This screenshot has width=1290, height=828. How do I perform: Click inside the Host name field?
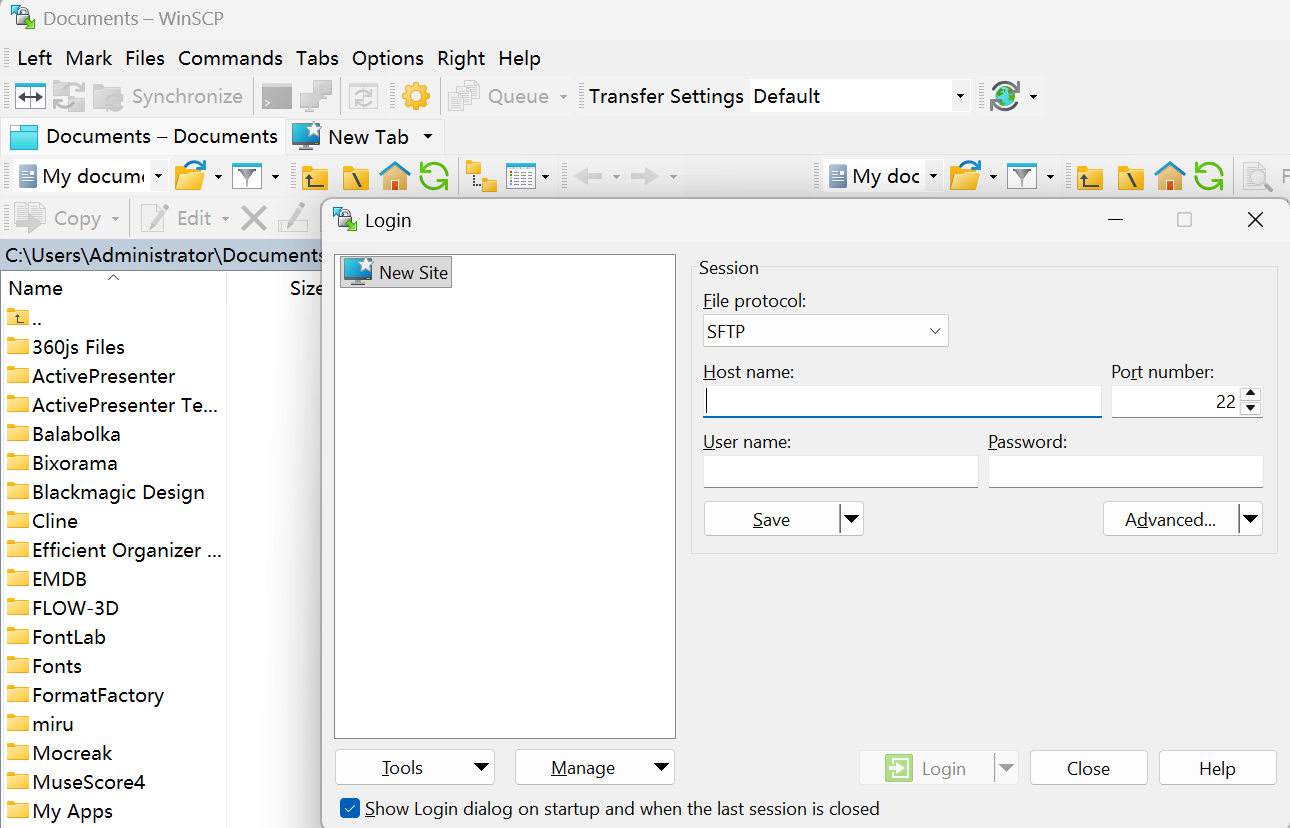(x=900, y=400)
